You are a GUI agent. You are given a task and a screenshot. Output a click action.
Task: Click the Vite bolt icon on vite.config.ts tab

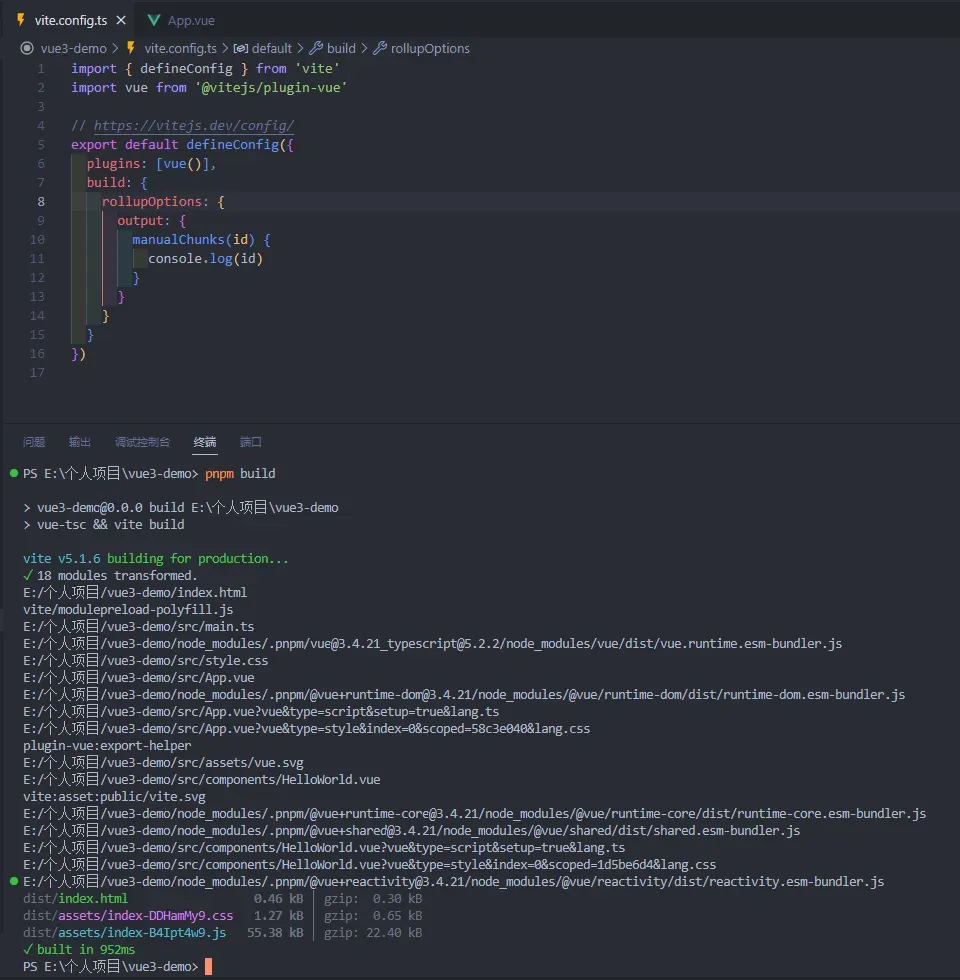(x=21, y=20)
